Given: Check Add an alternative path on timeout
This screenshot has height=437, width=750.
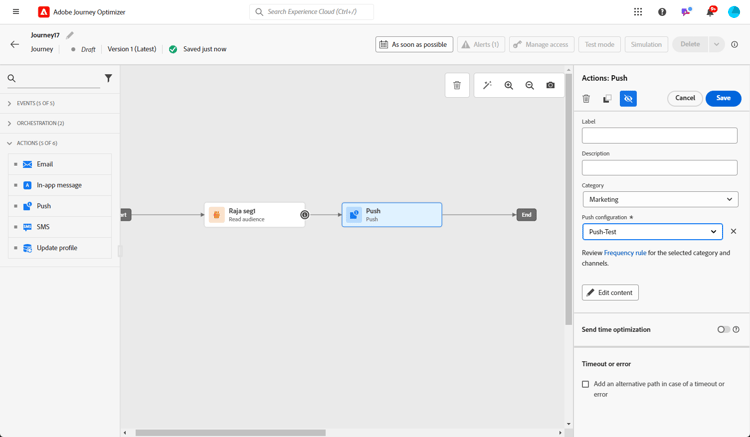Looking at the screenshot, I should tap(585, 384).
